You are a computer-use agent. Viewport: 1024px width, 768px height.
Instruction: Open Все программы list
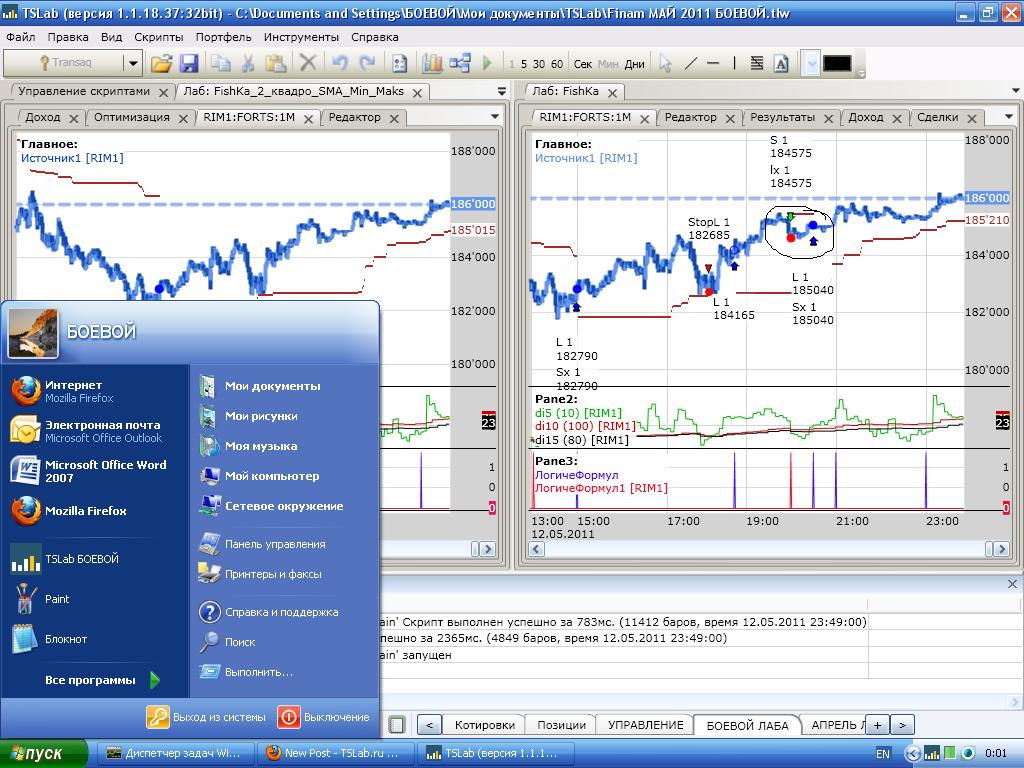(x=90, y=680)
